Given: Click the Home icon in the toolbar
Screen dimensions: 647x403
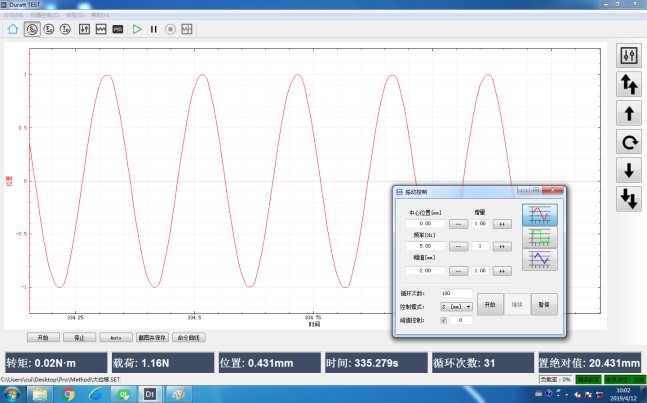Looking at the screenshot, I should click(x=13, y=29).
